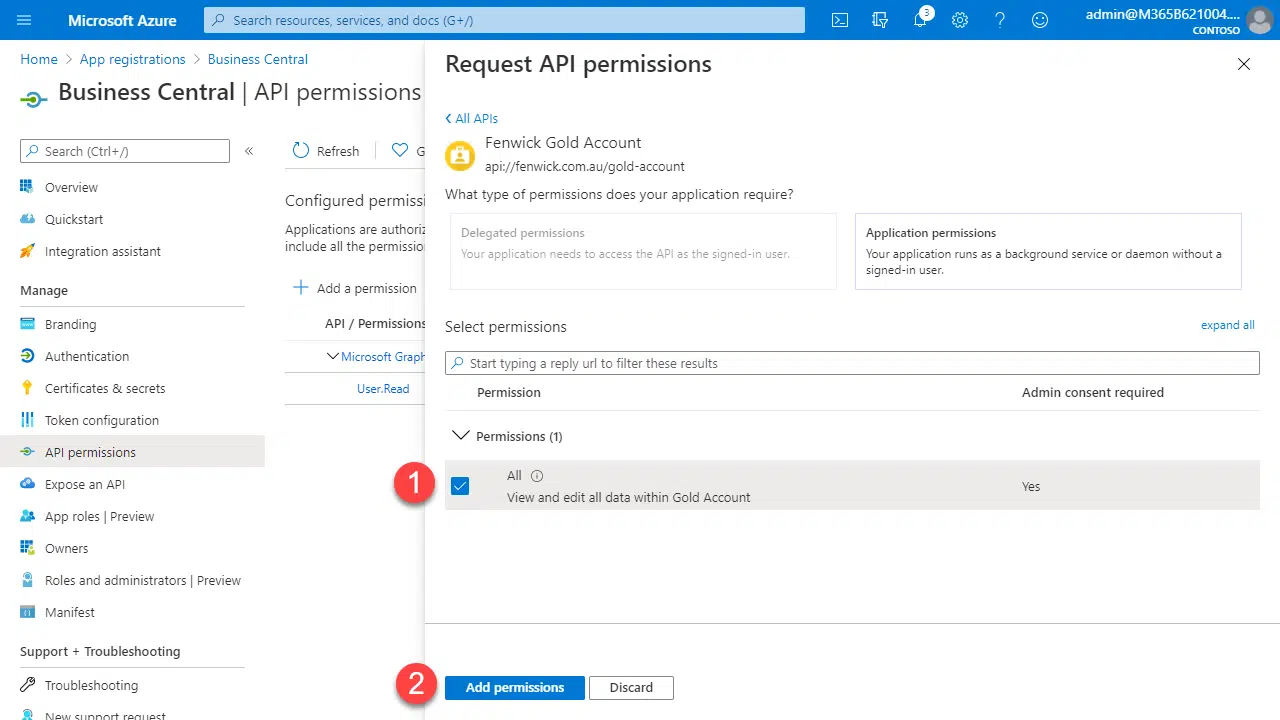
Task: Uncheck the All permission checkbox
Action: coord(460,486)
